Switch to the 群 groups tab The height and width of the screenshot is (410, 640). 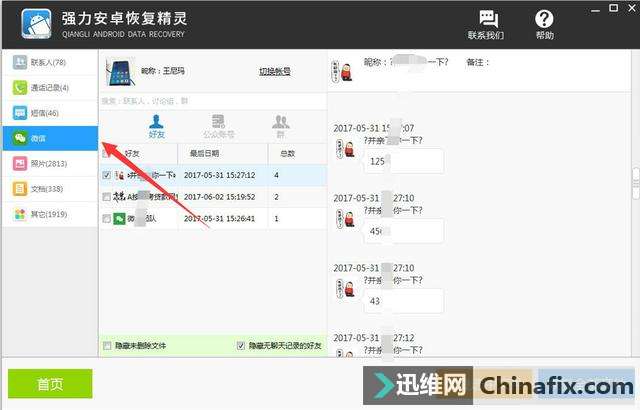tap(281, 125)
